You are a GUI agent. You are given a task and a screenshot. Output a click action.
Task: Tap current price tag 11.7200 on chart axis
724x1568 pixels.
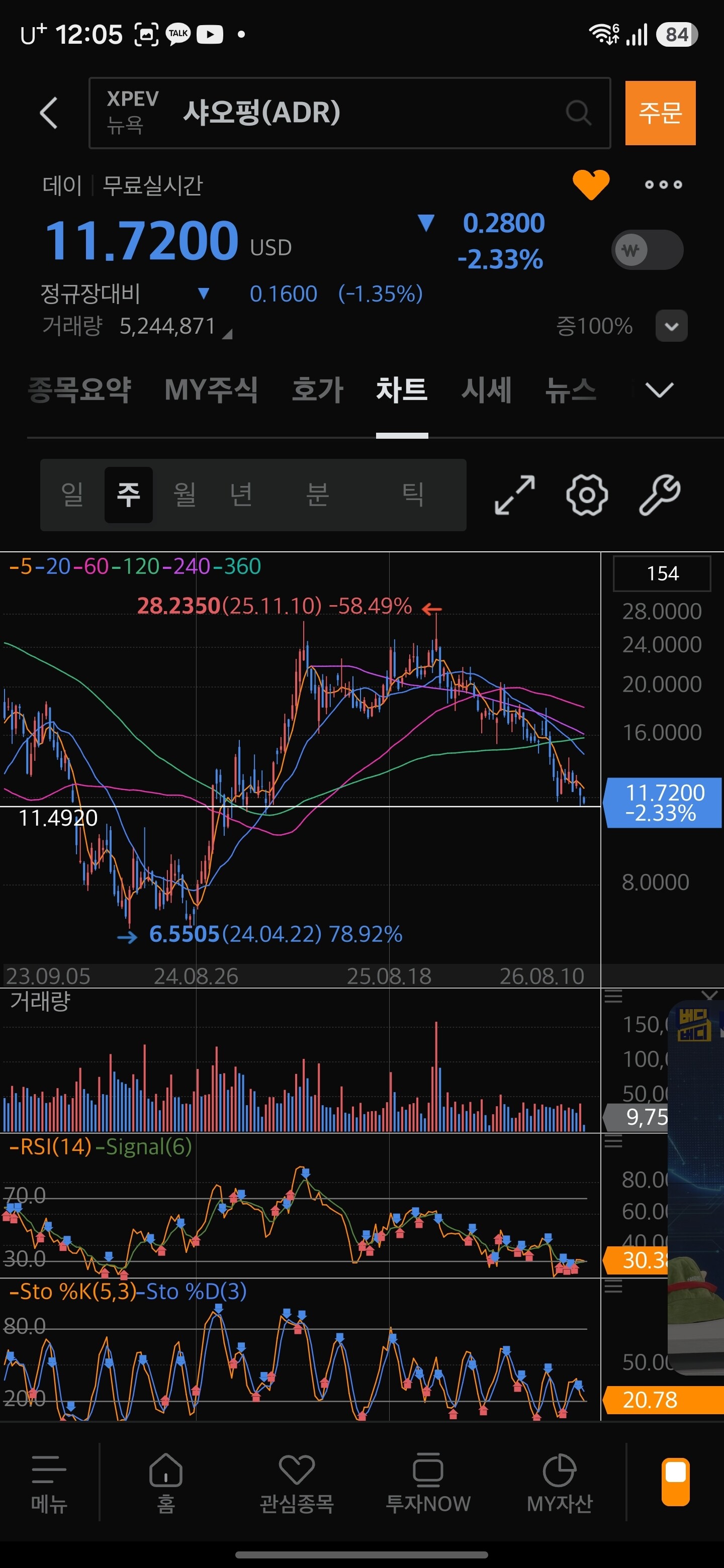(663, 802)
